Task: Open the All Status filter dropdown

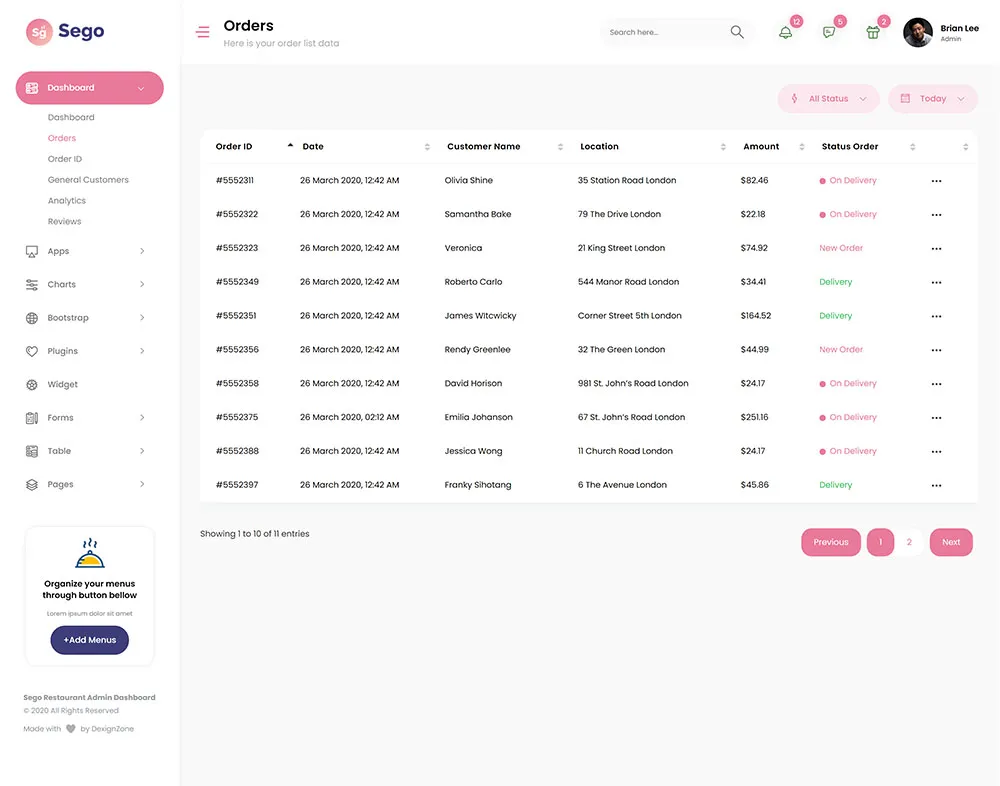Action: [828, 99]
